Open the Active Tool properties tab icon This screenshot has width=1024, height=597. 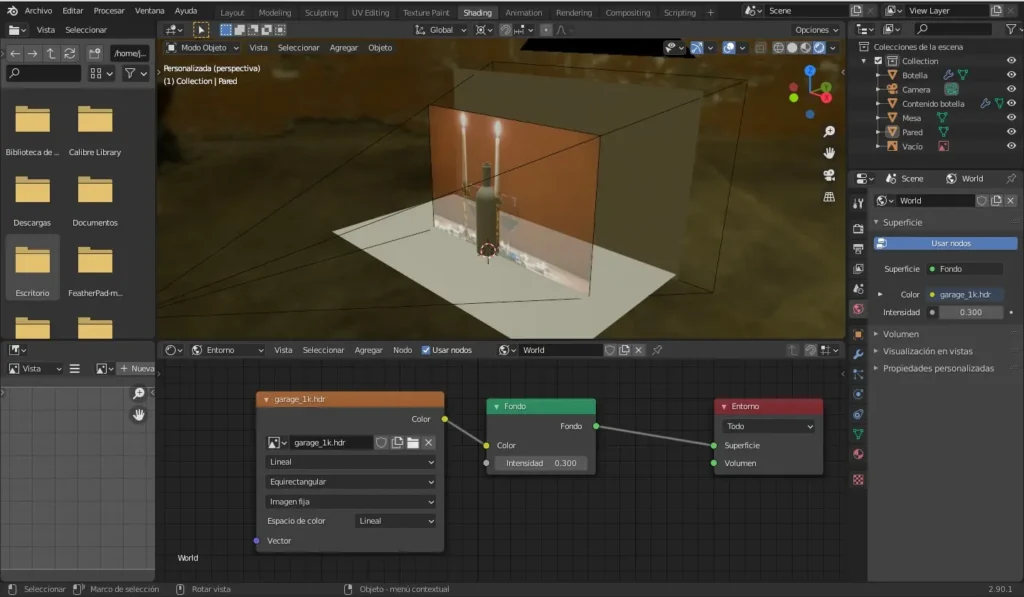(x=858, y=203)
